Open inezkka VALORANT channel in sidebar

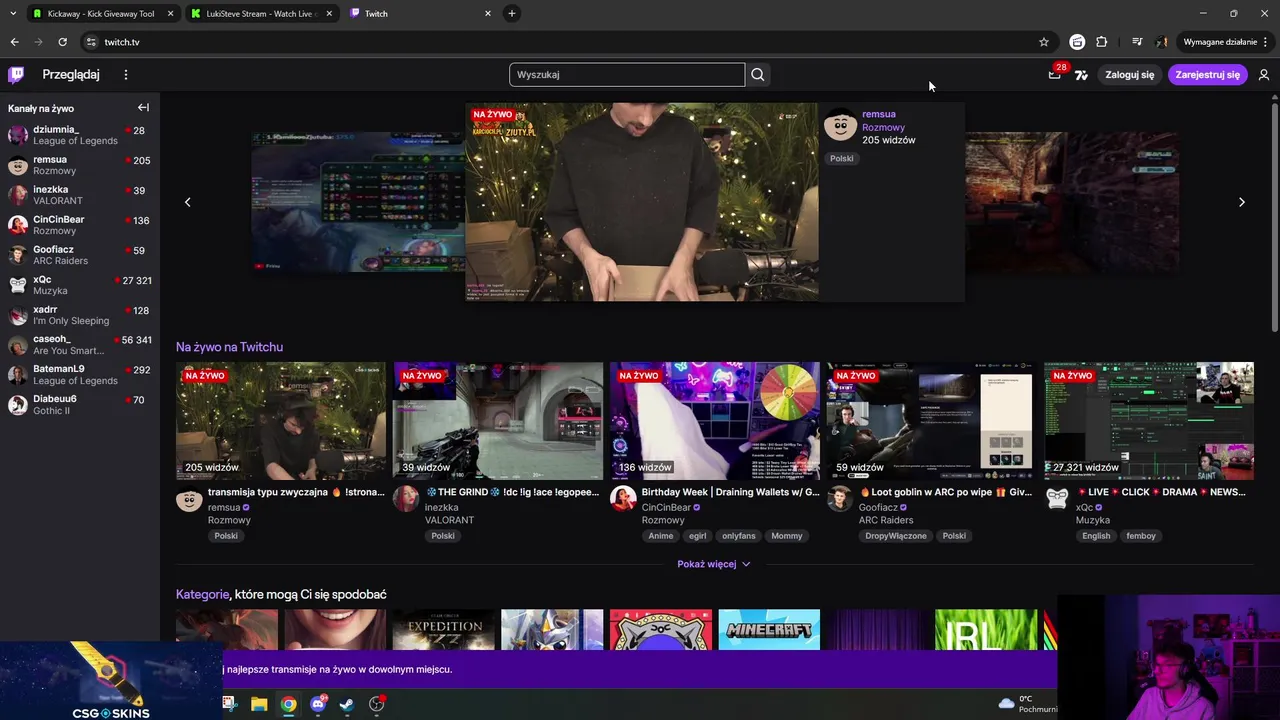click(x=79, y=195)
